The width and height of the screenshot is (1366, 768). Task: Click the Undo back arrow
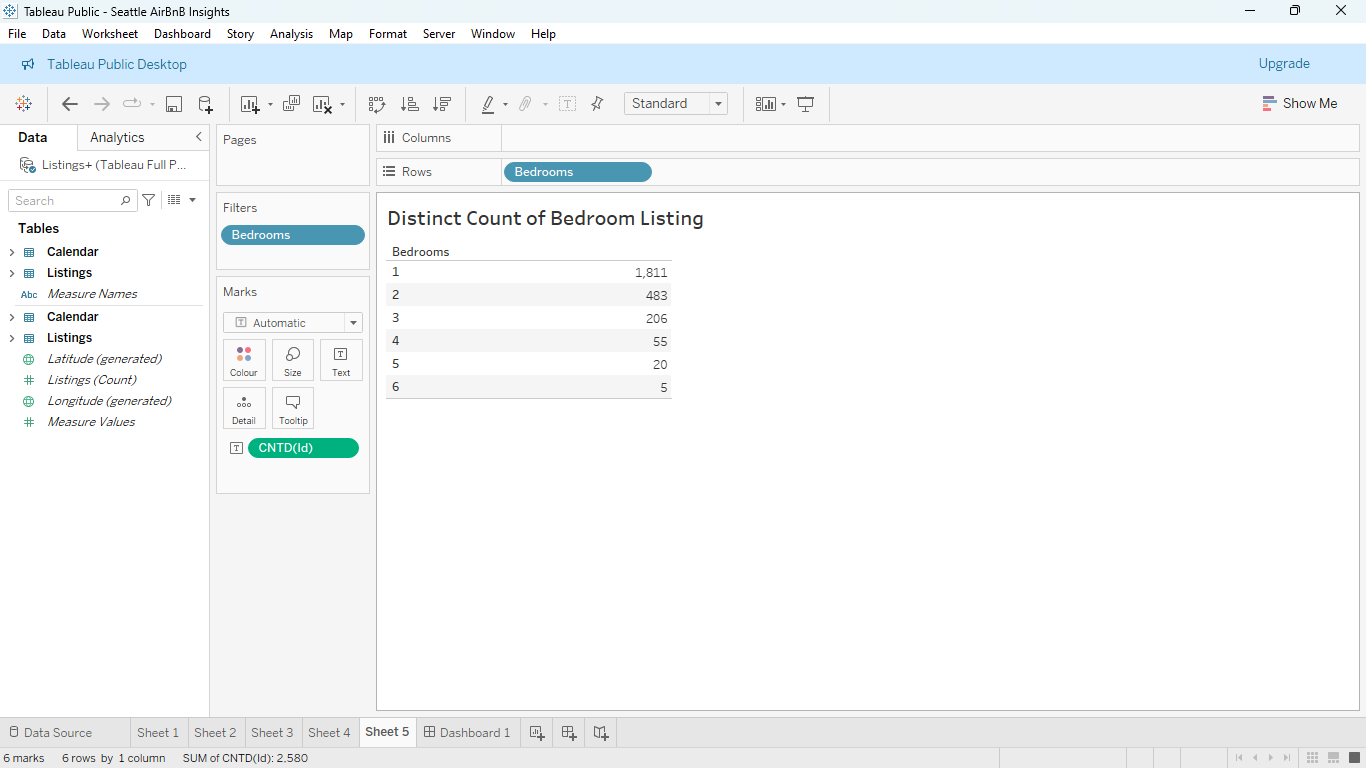tap(70, 104)
